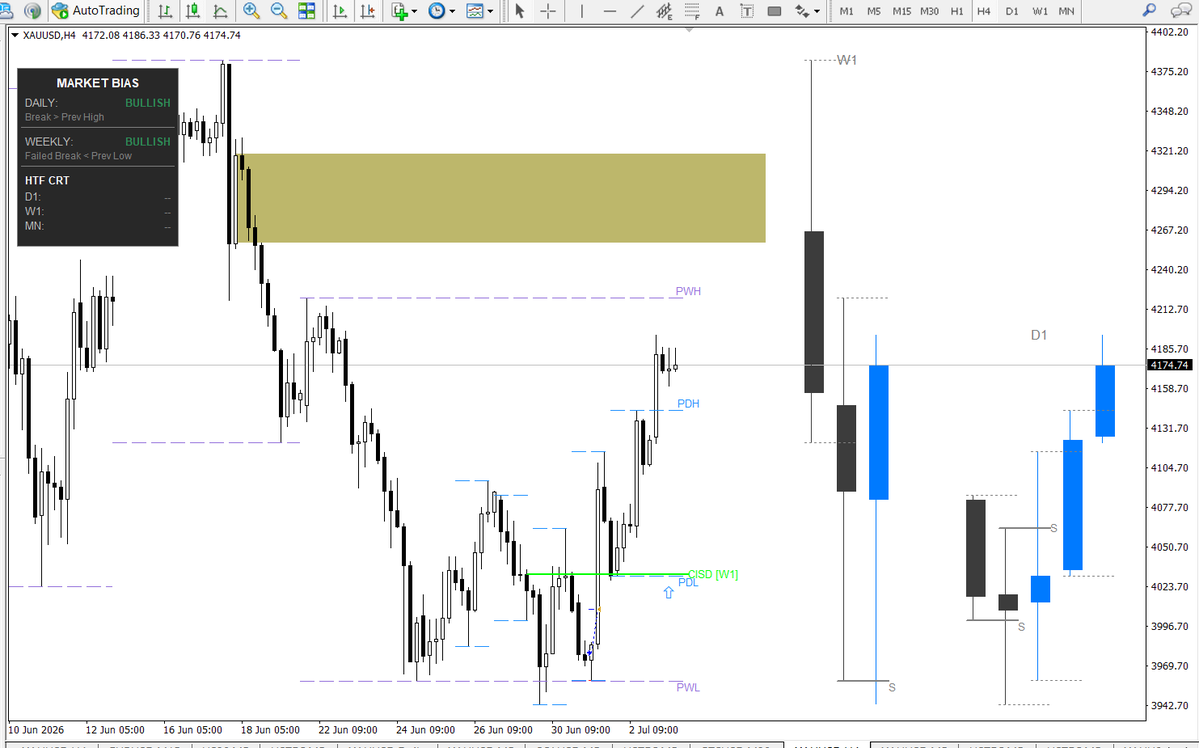The height and width of the screenshot is (748, 1199).
Task: Toggle the AutoTrading button
Action: (96, 11)
